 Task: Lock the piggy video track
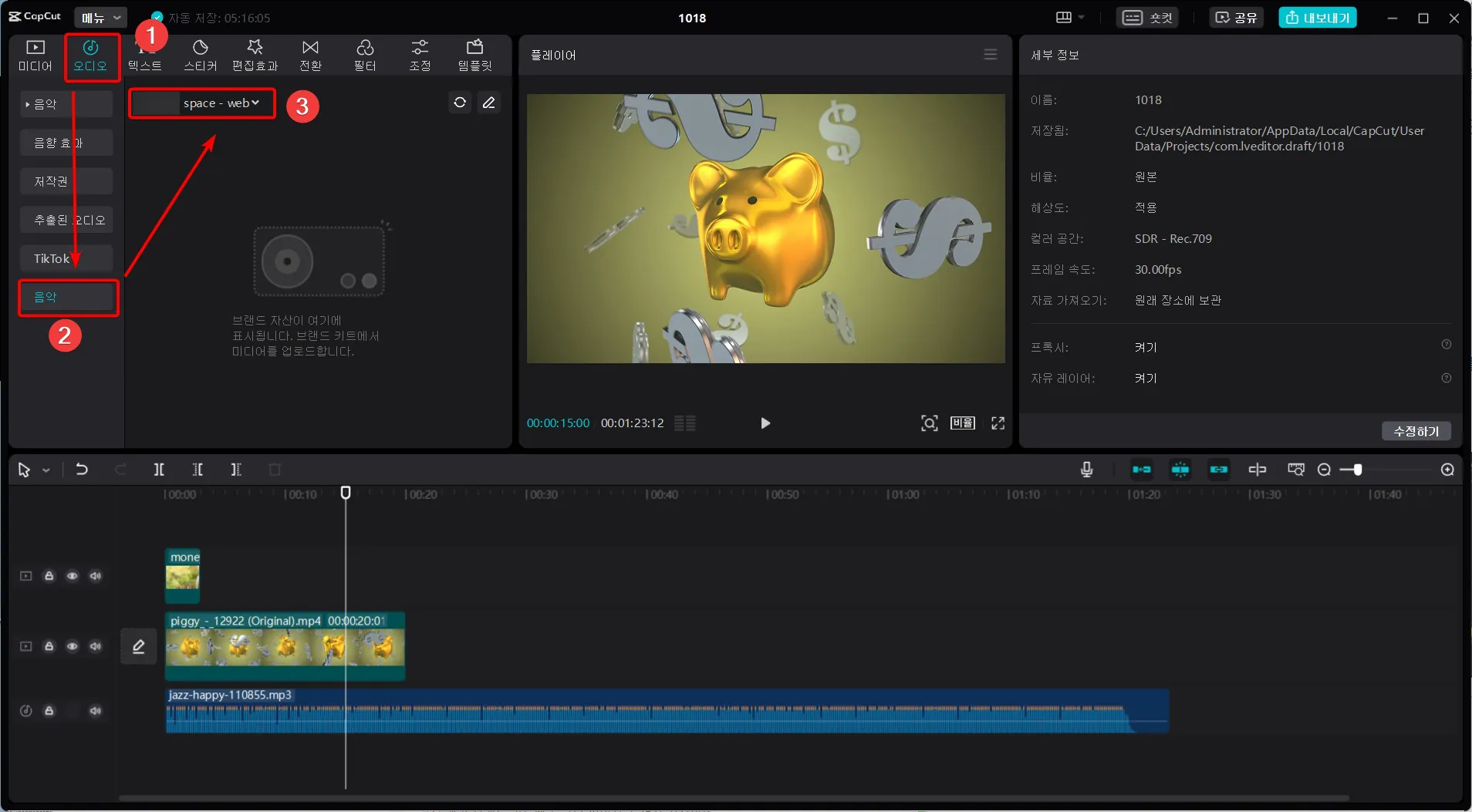click(x=49, y=646)
